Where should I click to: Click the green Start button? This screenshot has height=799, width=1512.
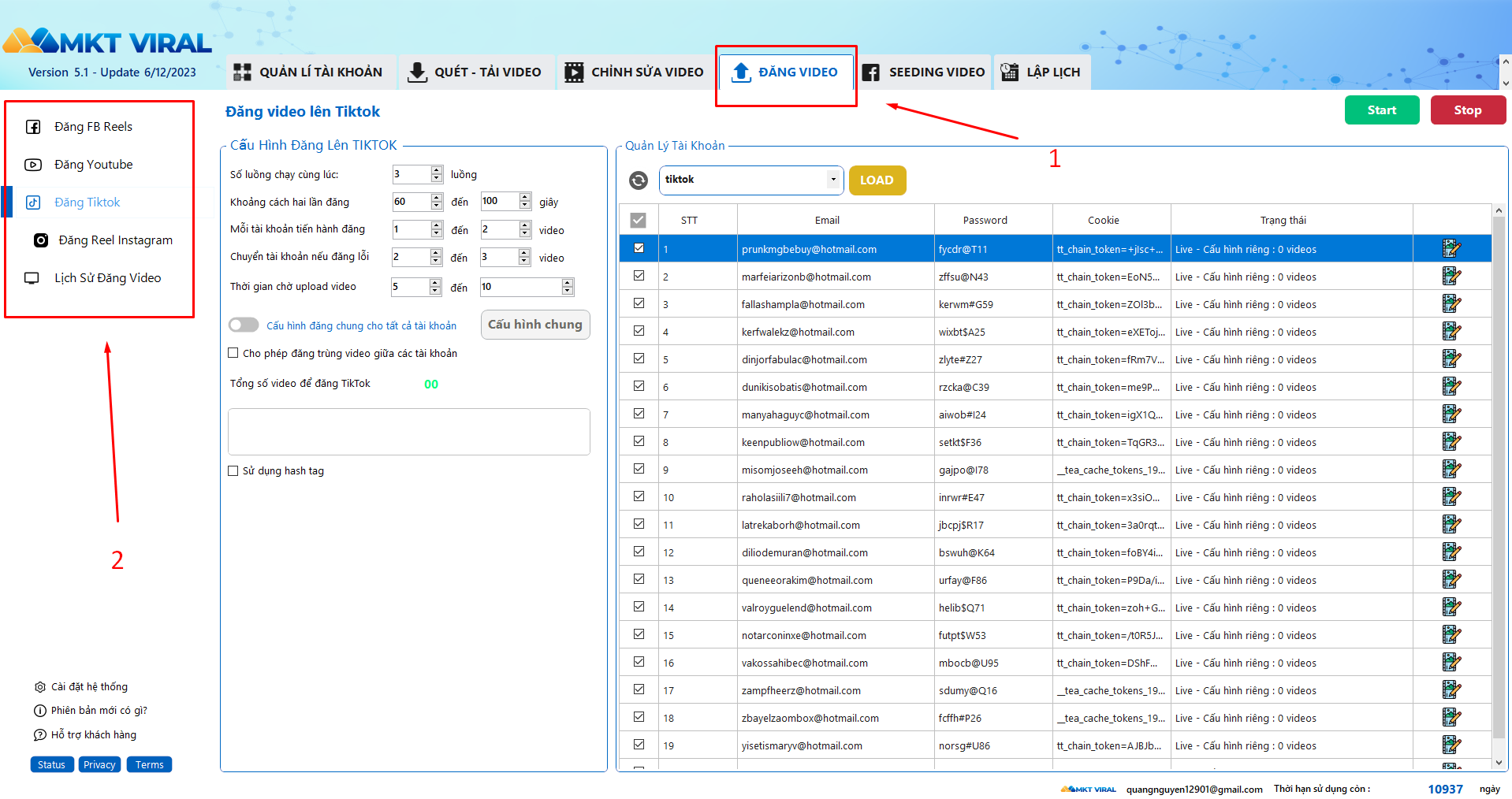tap(1382, 110)
